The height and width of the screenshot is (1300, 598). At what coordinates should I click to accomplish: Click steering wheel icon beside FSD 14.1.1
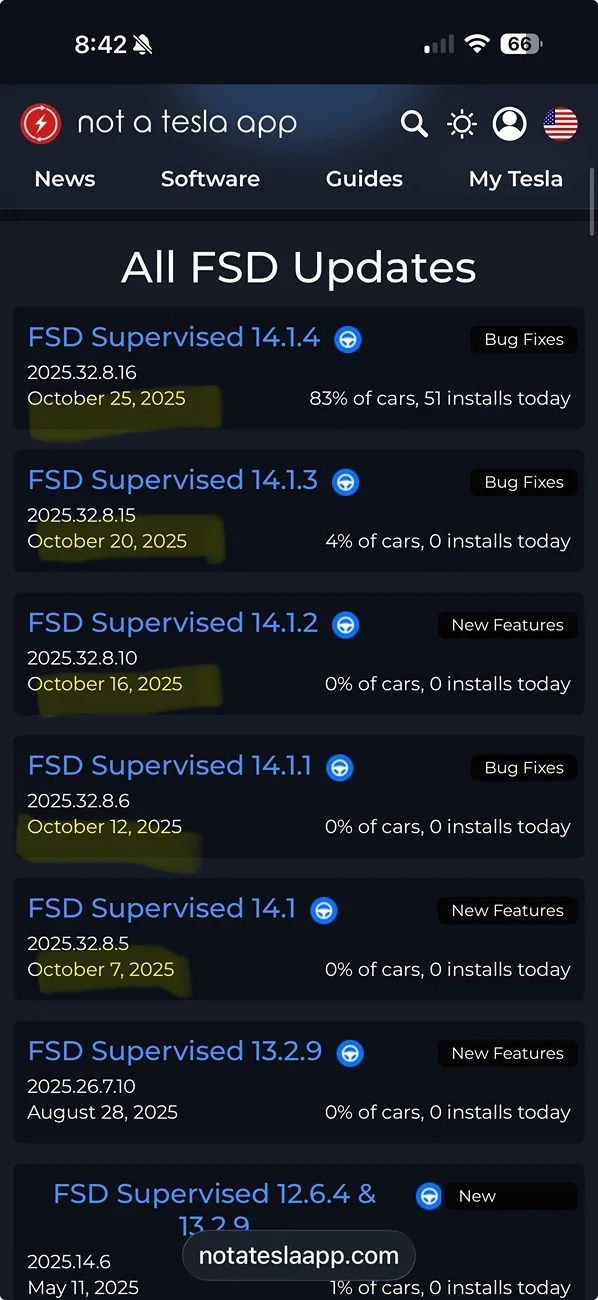[340, 768]
